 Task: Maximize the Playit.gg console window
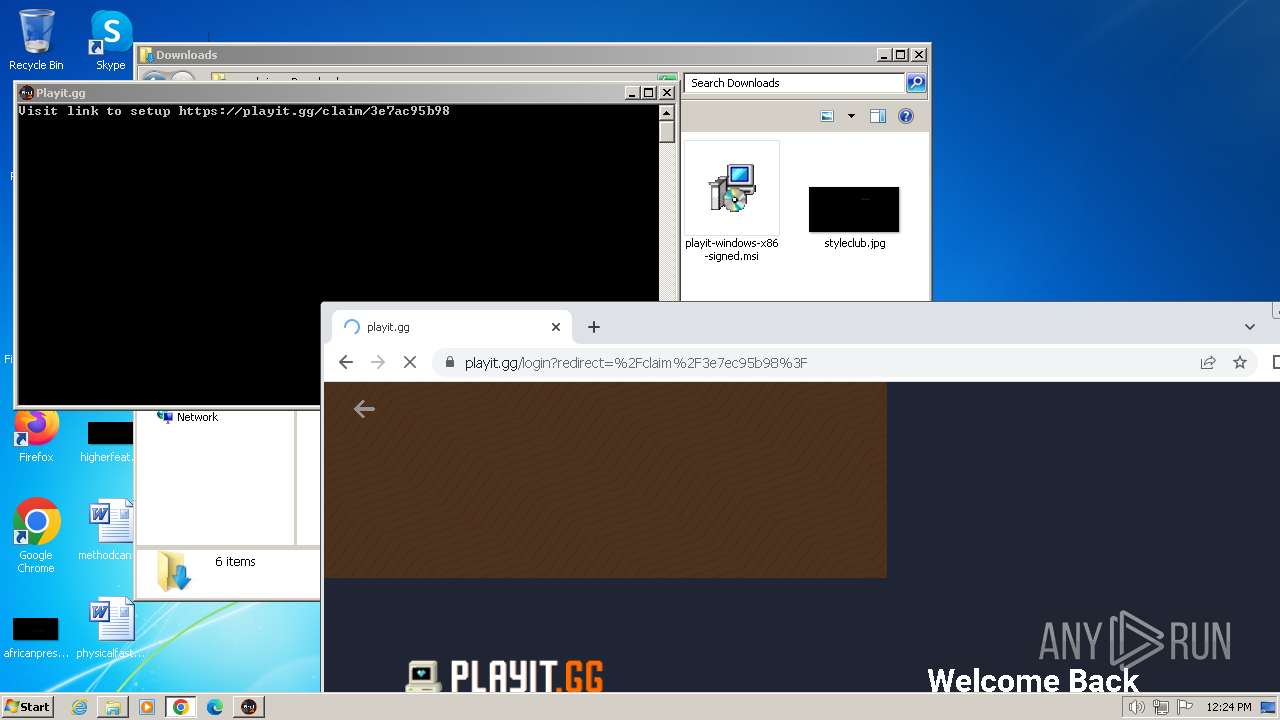(x=648, y=93)
